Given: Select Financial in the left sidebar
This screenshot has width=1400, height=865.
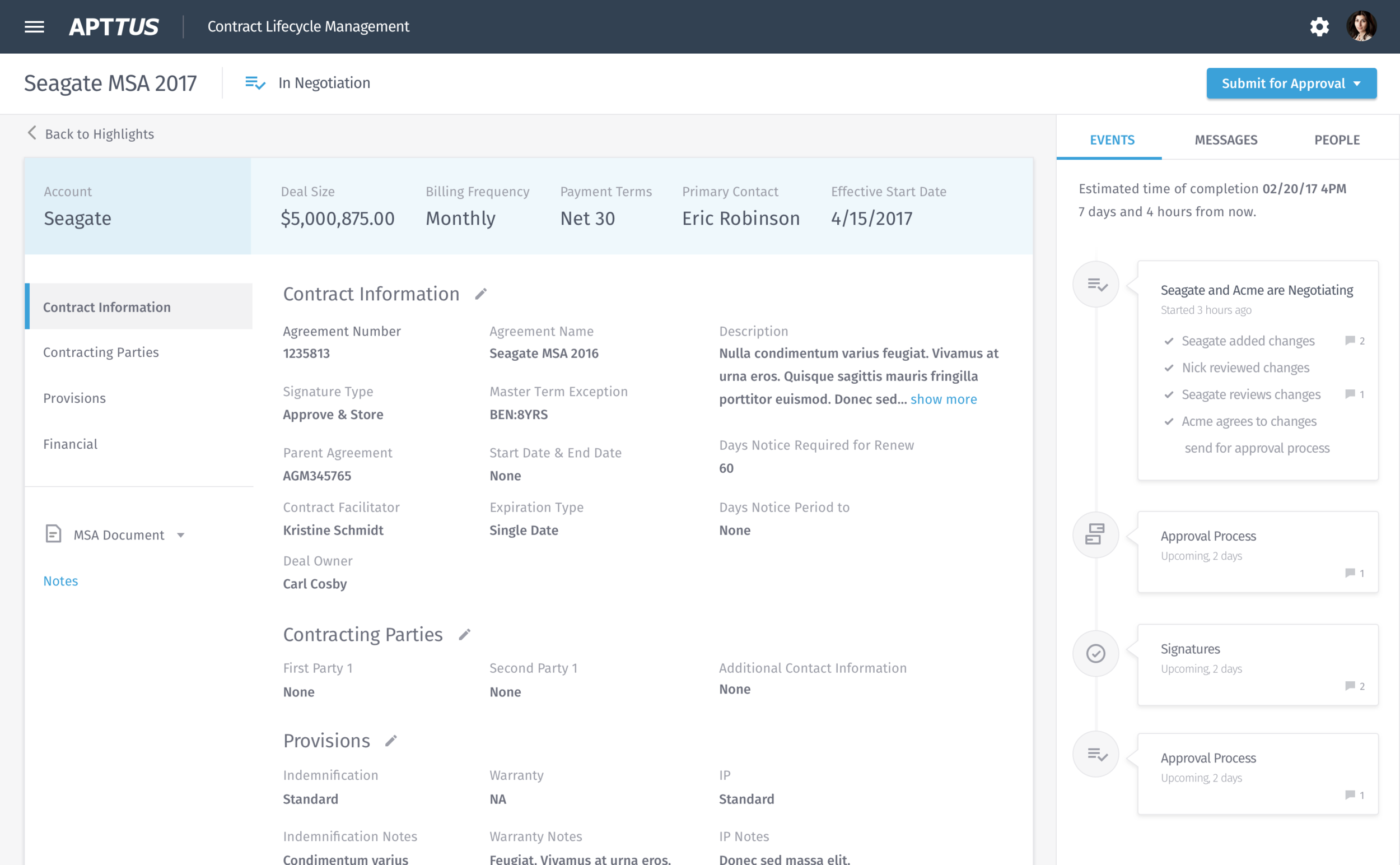Looking at the screenshot, I should (71, 443).
